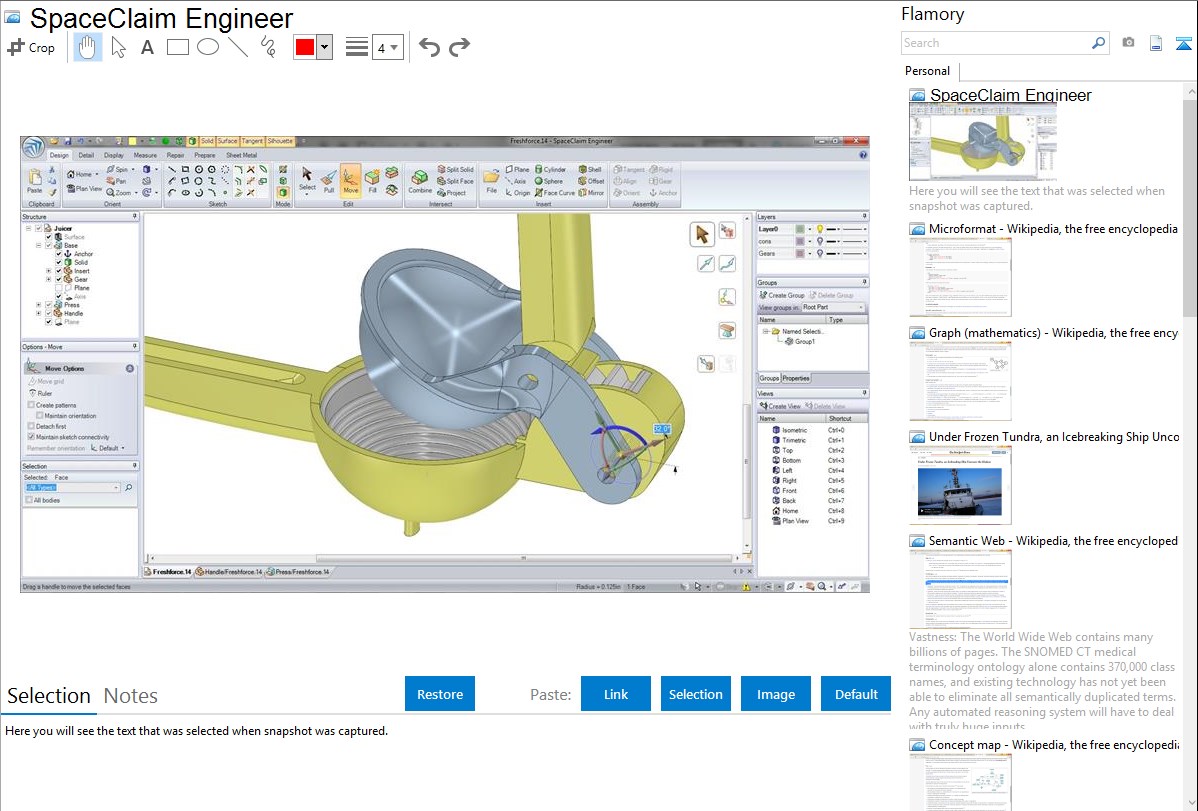1198x811 pixels.
Task: Expand the Gear tree node
Action: click(48, 279)
